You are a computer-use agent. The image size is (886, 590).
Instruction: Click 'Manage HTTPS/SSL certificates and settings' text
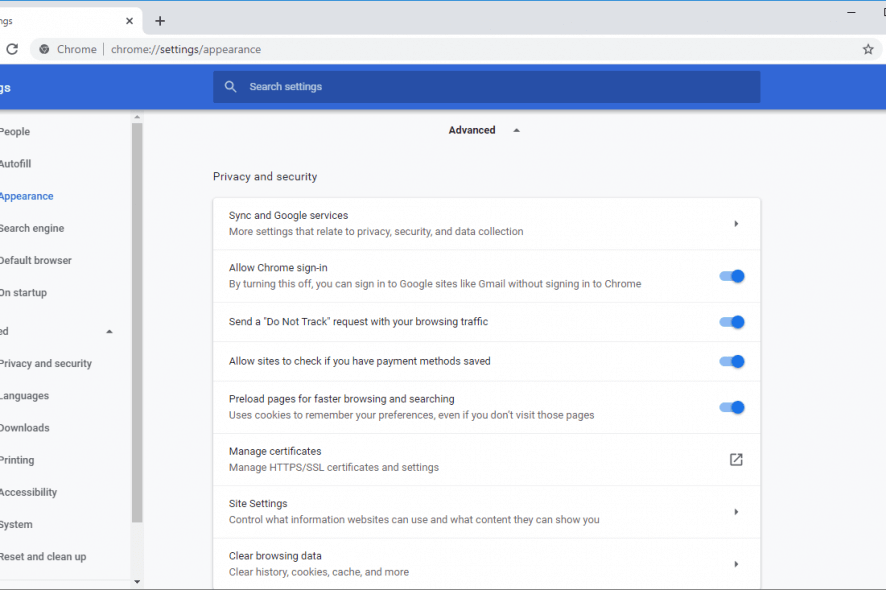coord(334,467)
